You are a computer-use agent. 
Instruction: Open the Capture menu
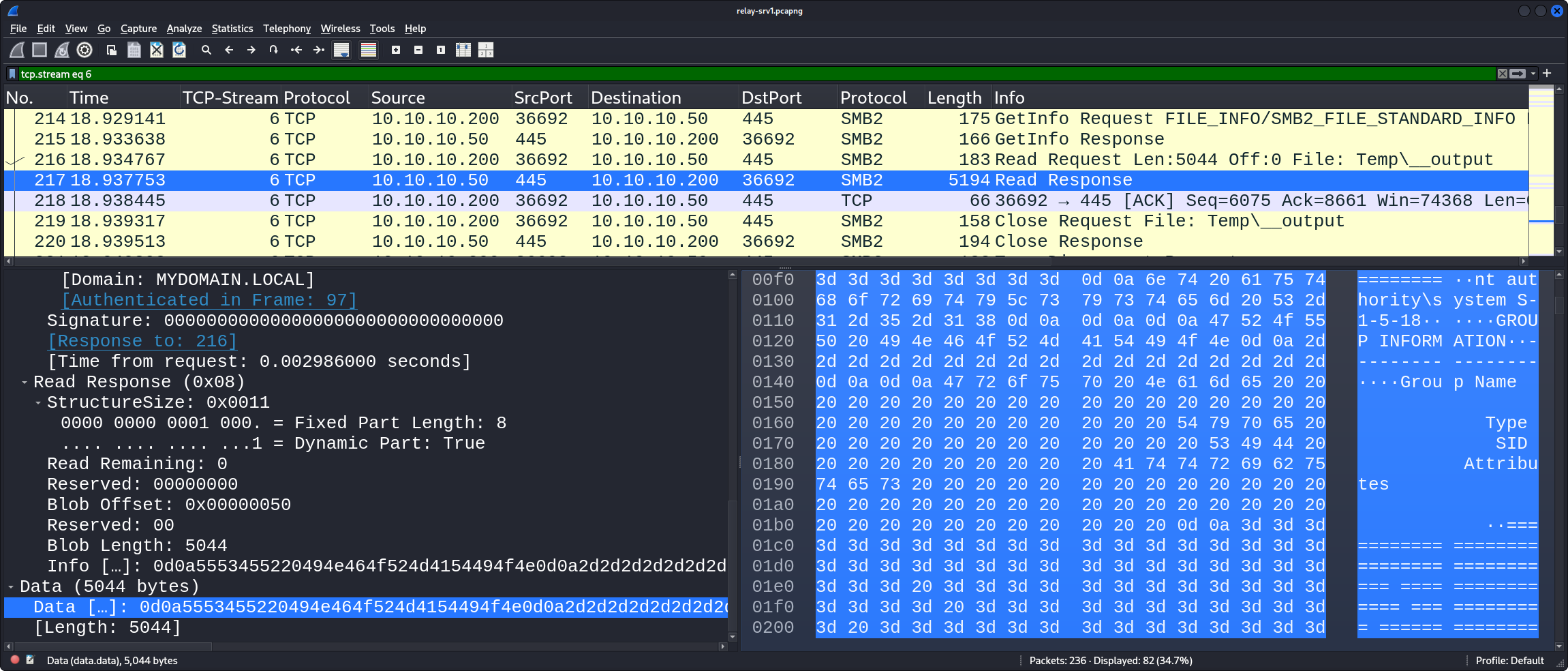[x=138, y=29]
